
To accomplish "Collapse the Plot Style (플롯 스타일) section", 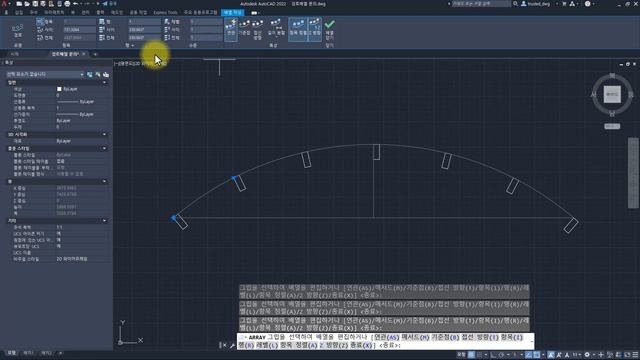I will (104, 149).
